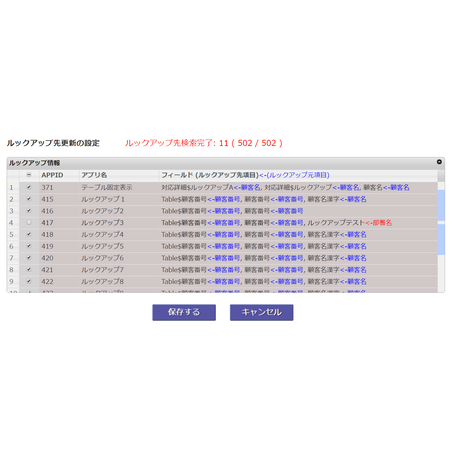
Task: Select the テーブル固定表示 row
Action: coord(222,187)
